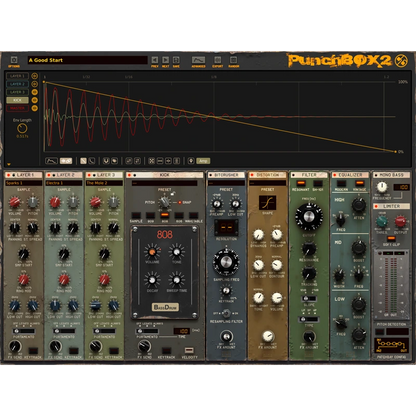Toggle the Layer 3 power LED
Viewport: 416px width, 416px height.
point(89,175)
